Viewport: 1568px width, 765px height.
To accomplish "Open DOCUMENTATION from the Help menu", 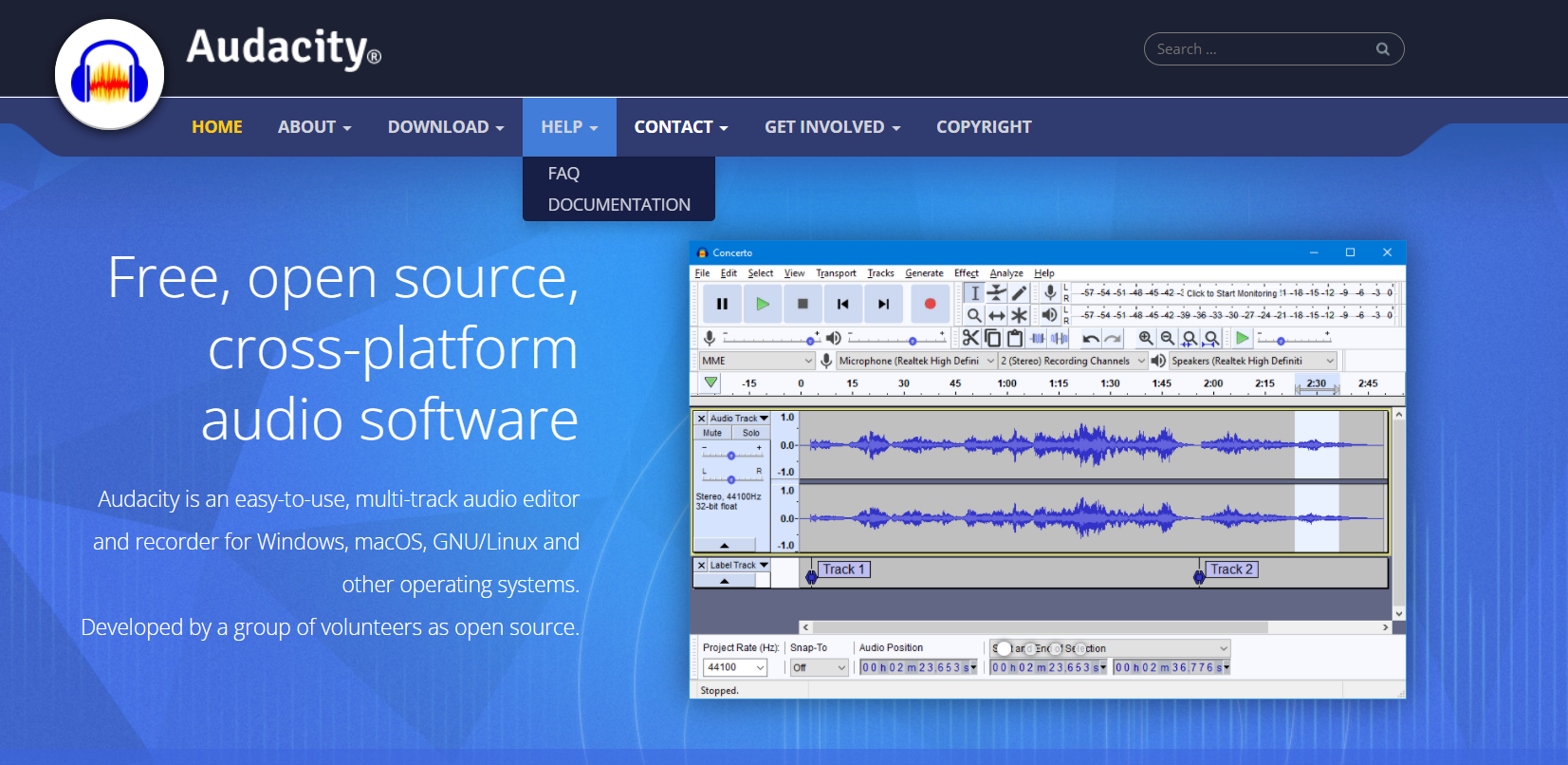I will coord(618,205).
